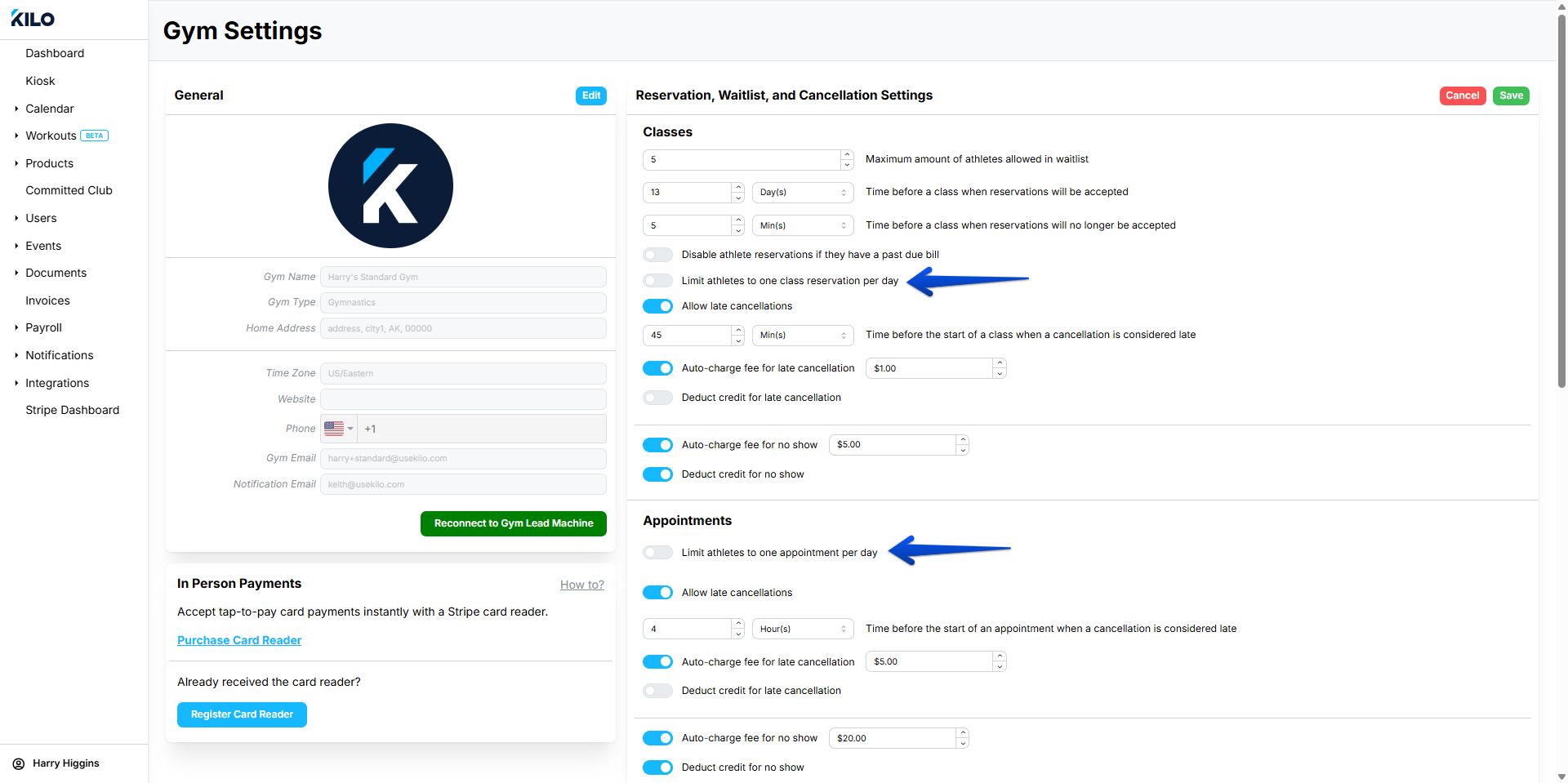Screen dimensions: 1568x783
Task: Open the Min(s) dropdown next to value 5
Action: coord(803,225)
